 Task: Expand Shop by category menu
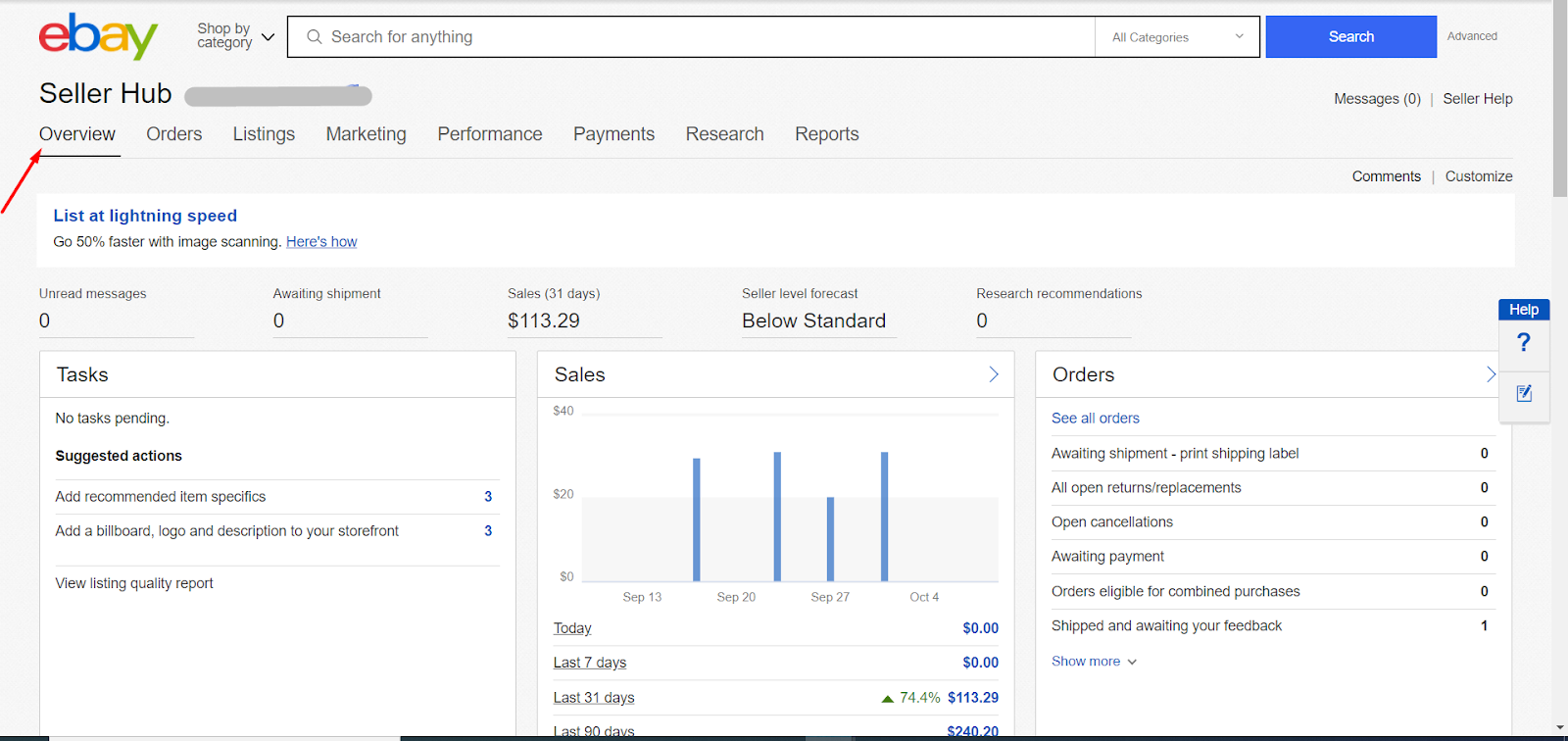(x=235, y=36)
